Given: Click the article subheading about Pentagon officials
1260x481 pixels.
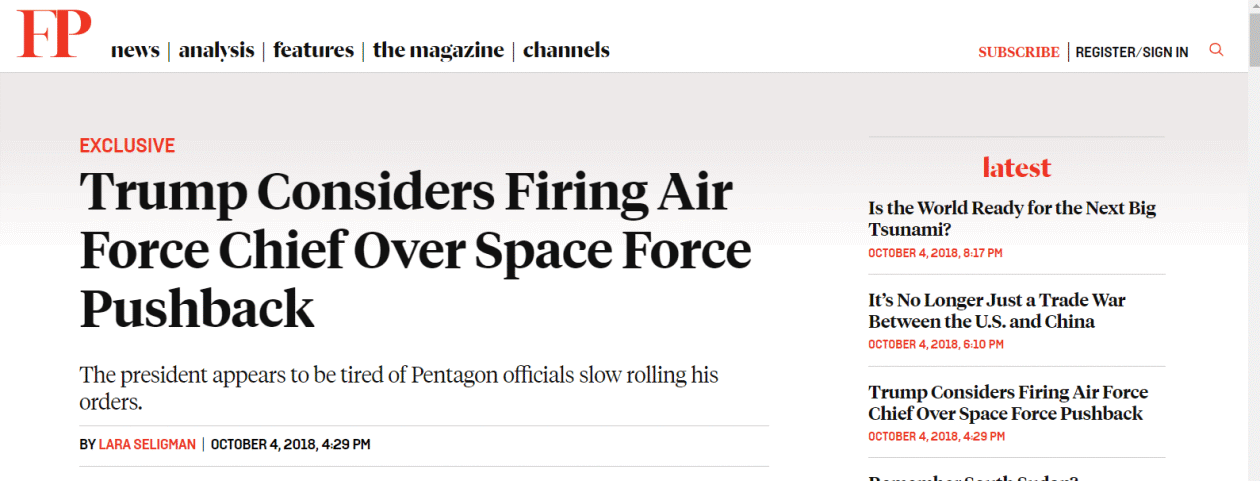Looking at the screenshot, I should tap(399, 389).
